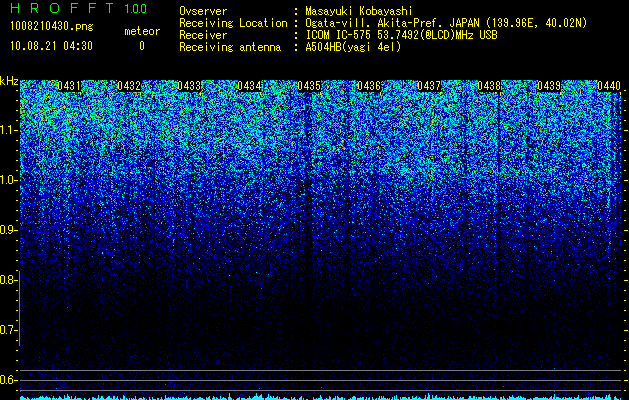Click the meteor label
Screen dimensions: 629x400
pyautogui.click(x=142, y=31)
